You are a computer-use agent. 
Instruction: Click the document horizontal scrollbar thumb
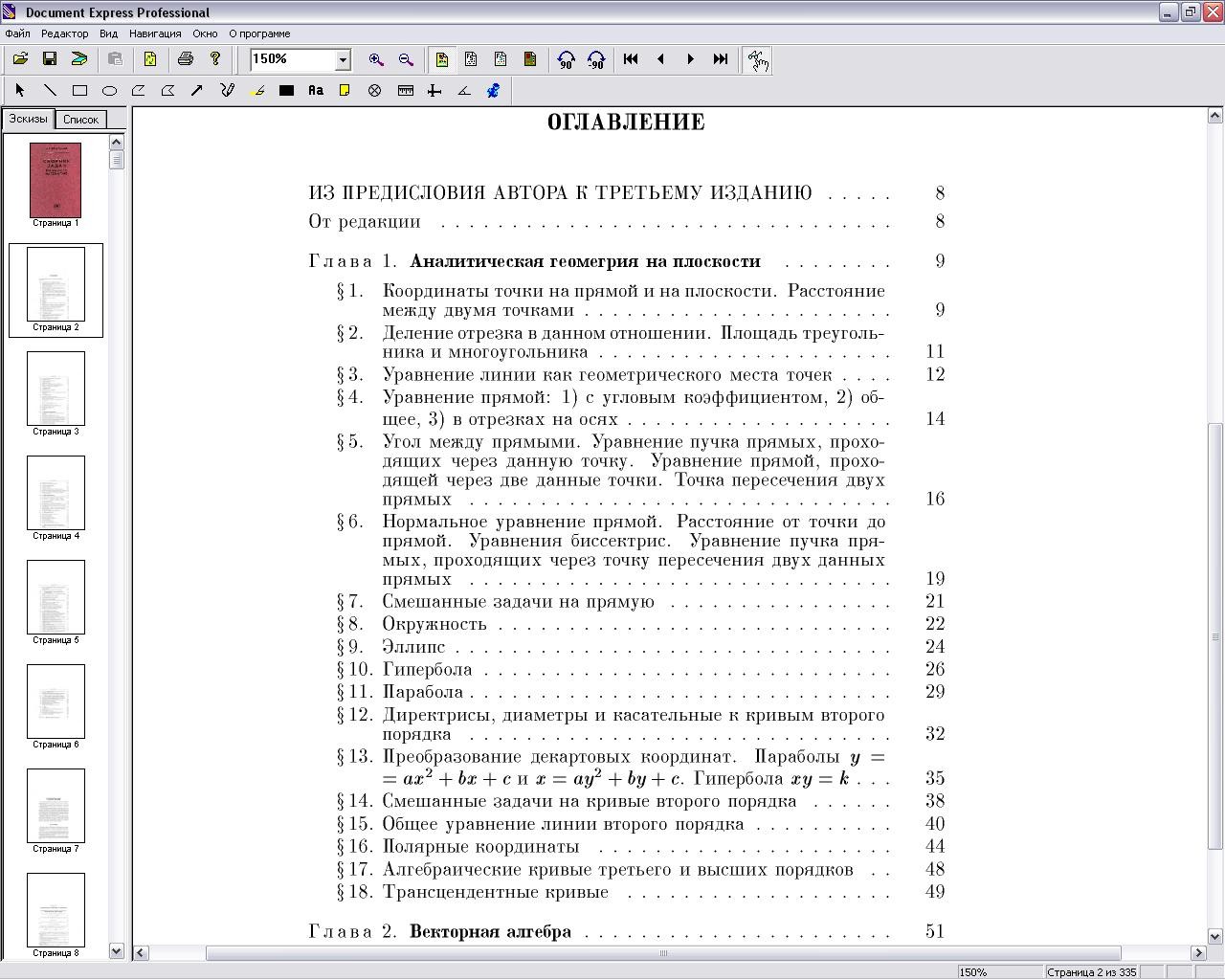[x=663, y=952]
